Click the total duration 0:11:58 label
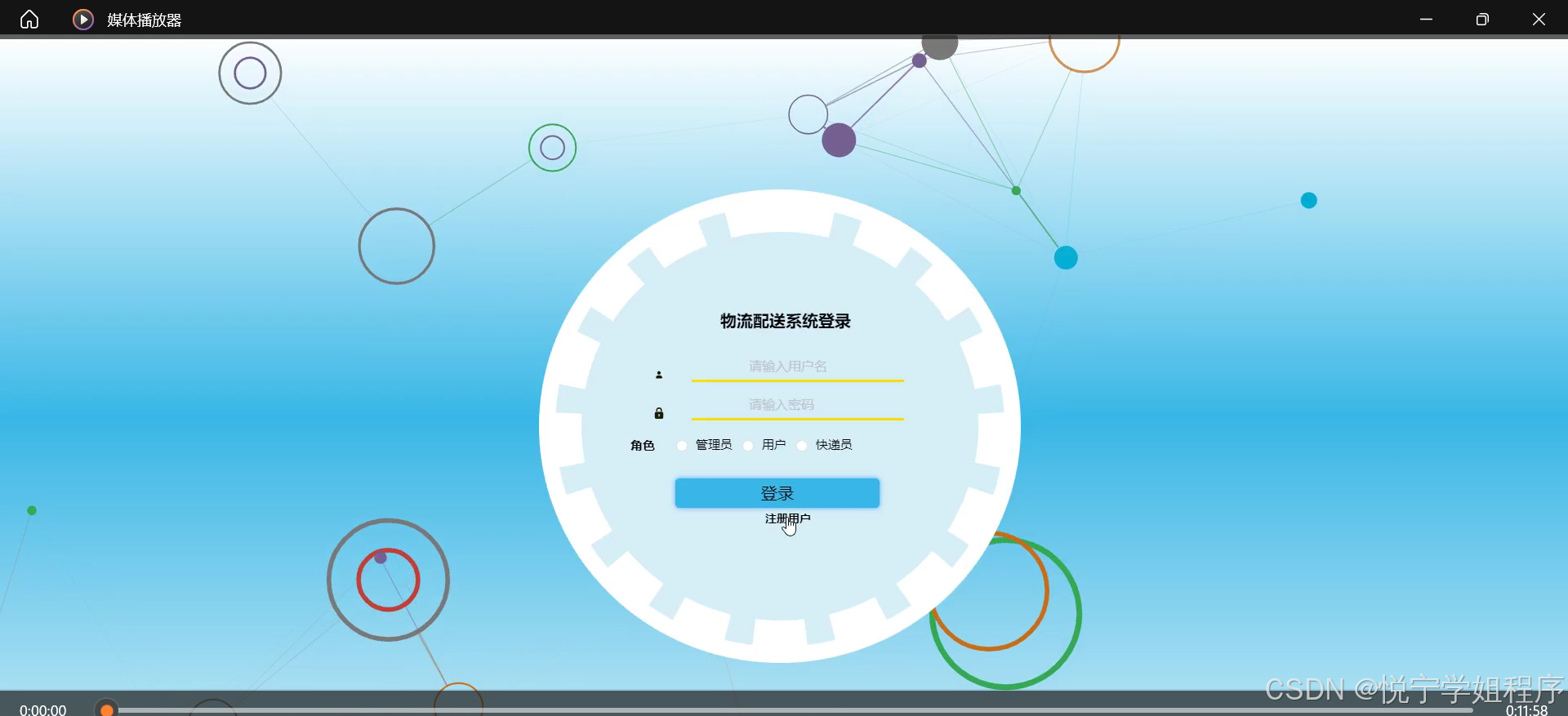 1526,710
